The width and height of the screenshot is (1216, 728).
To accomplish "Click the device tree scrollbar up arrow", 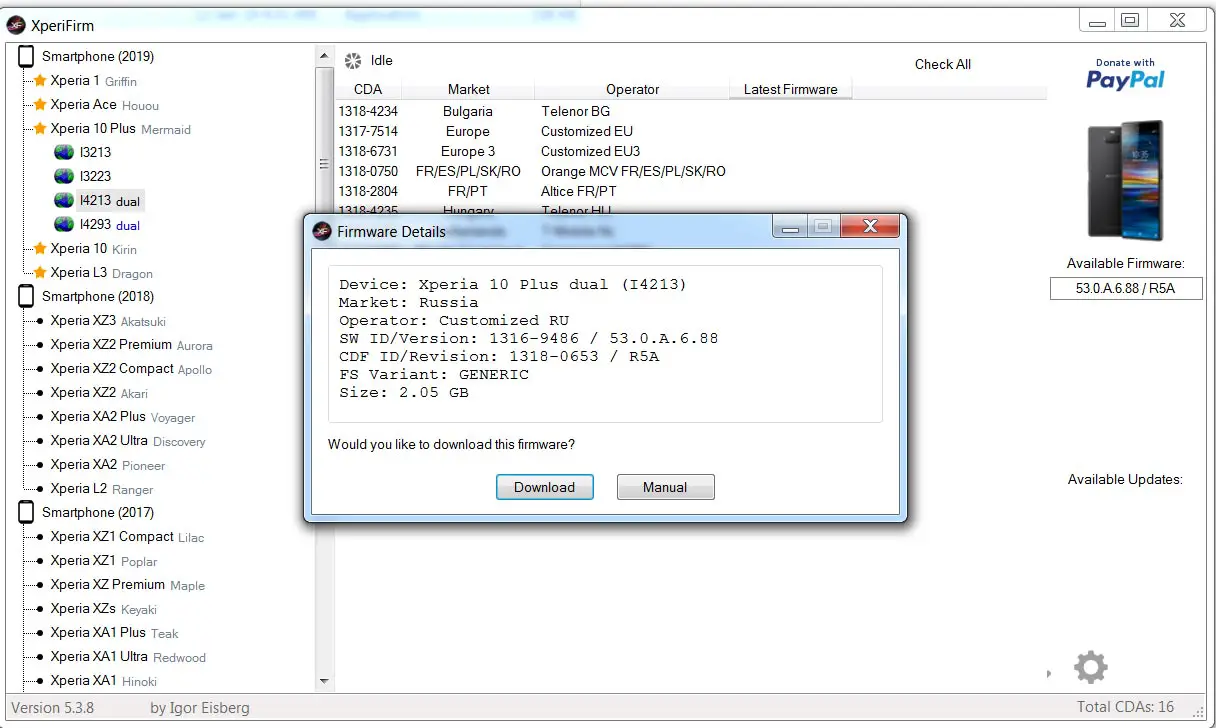I will point(324,56).
